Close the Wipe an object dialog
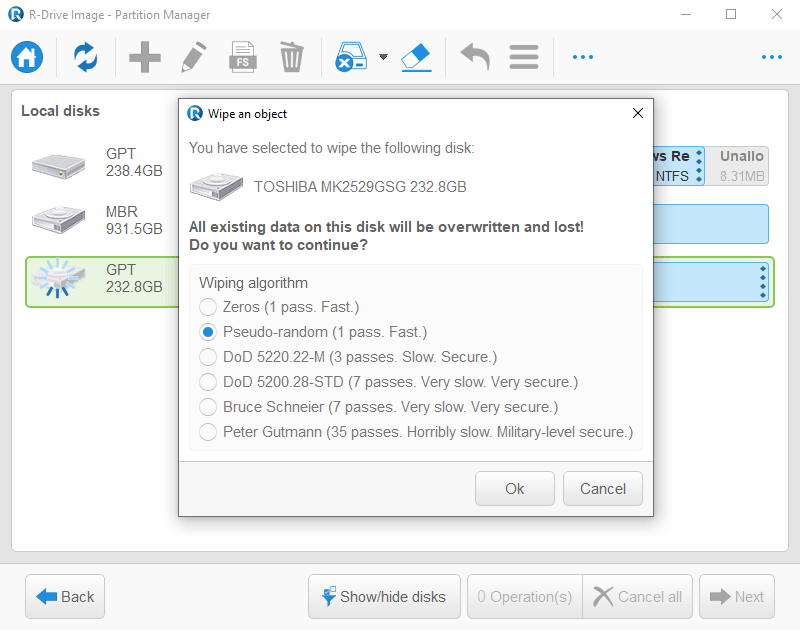The width and height of the screenshot is (800, 630). click(638, 113)
